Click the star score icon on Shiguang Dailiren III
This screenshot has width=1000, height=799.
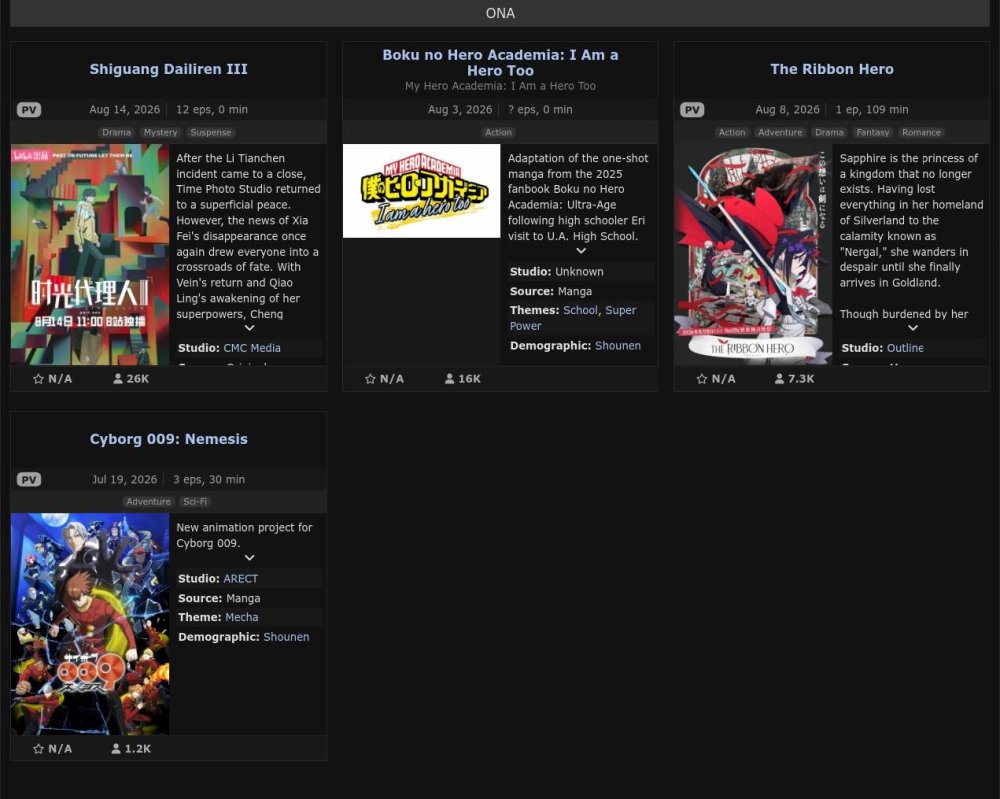[x=38, y=379]
